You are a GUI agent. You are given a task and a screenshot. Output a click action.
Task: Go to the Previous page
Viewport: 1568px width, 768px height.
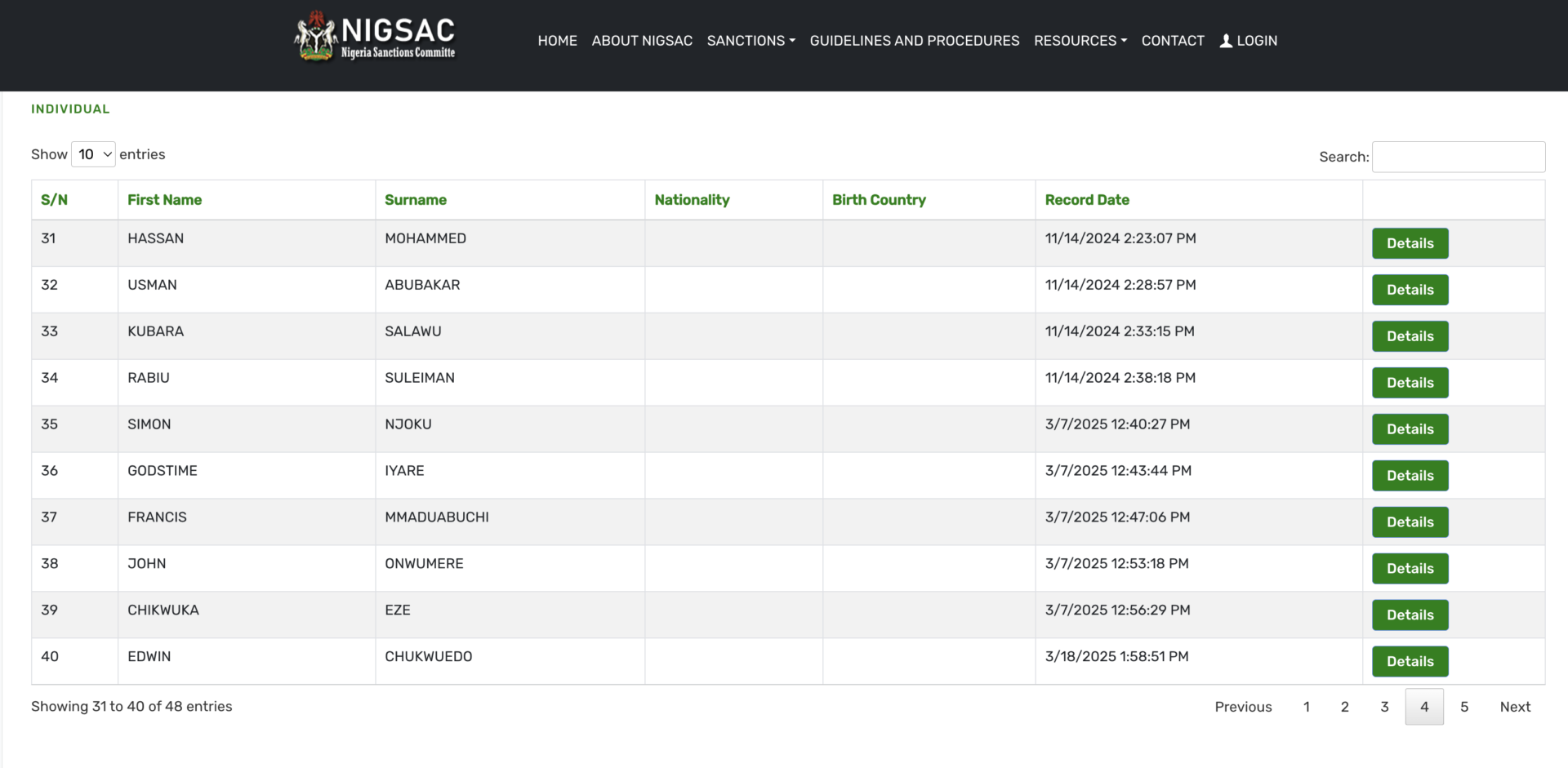point(1243,707)
